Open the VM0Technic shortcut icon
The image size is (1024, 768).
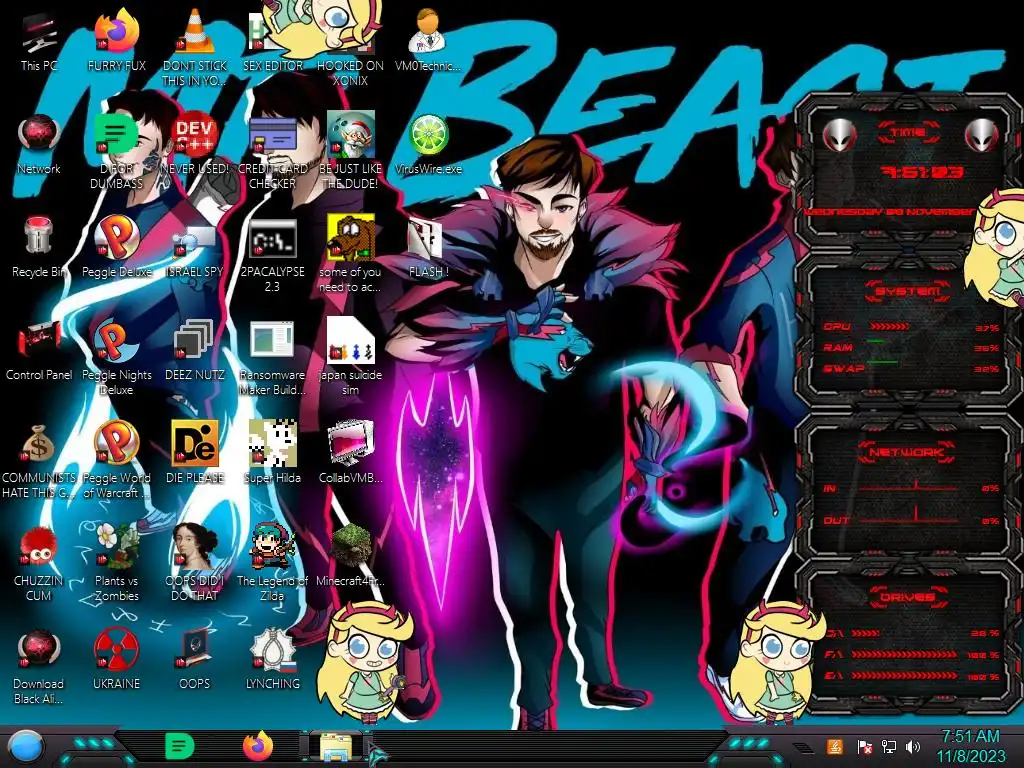coord(428,33)
